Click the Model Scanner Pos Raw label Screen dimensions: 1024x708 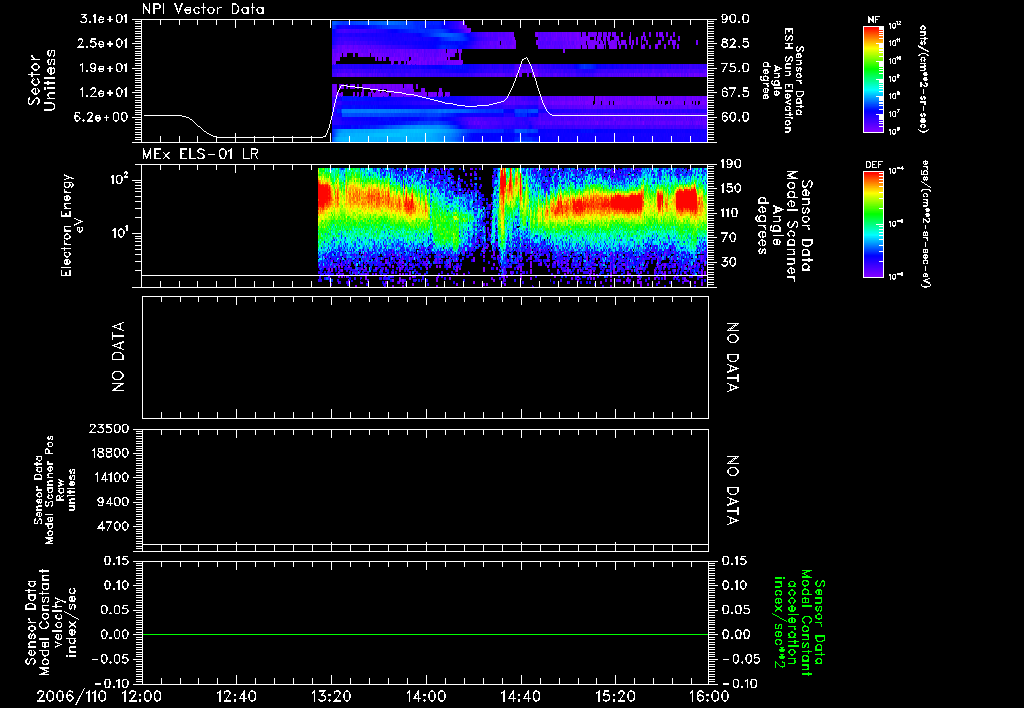pyautogui.click(x=54, y=490)
